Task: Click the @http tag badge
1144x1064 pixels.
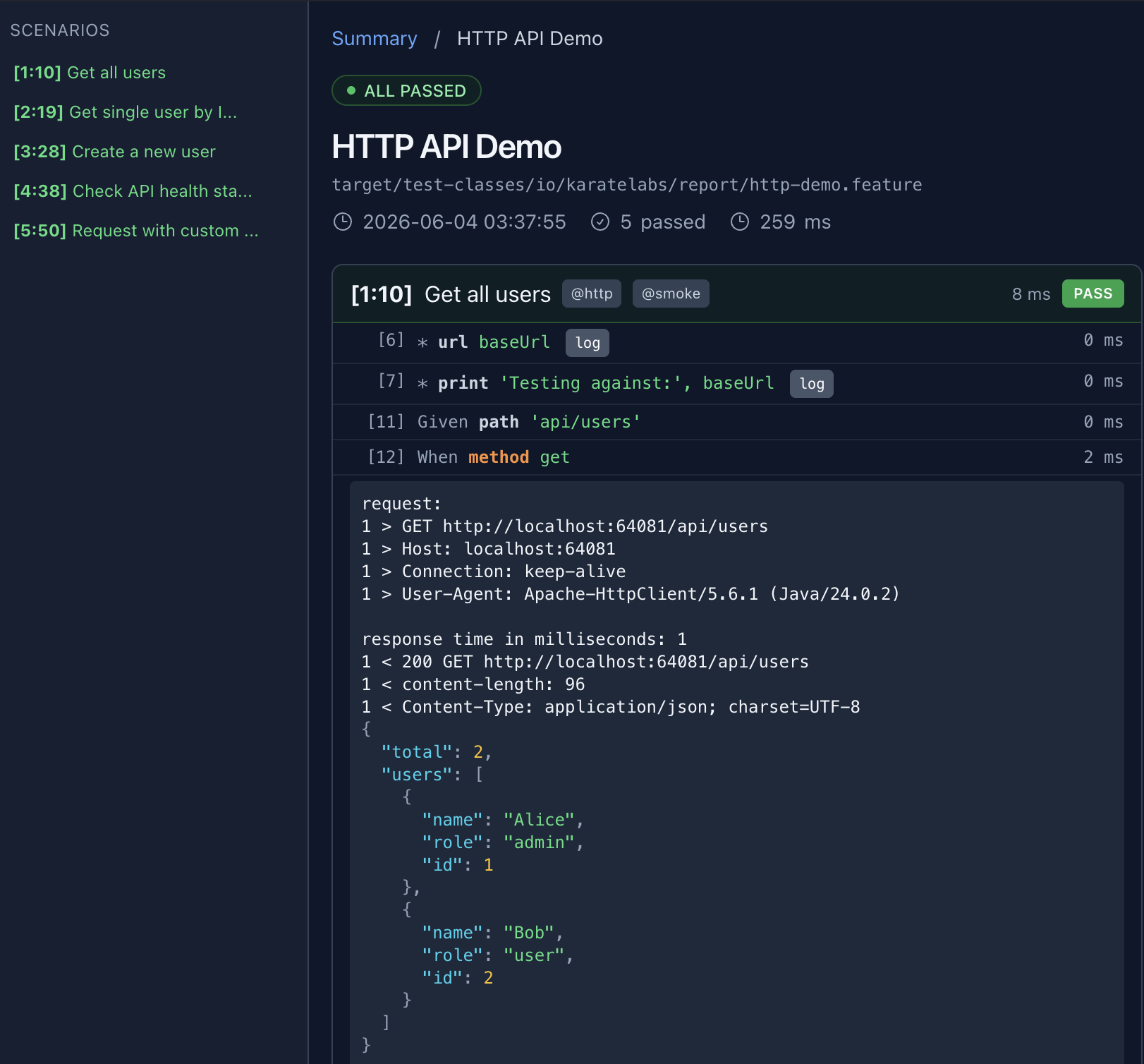Action: (x=592, y=294)
